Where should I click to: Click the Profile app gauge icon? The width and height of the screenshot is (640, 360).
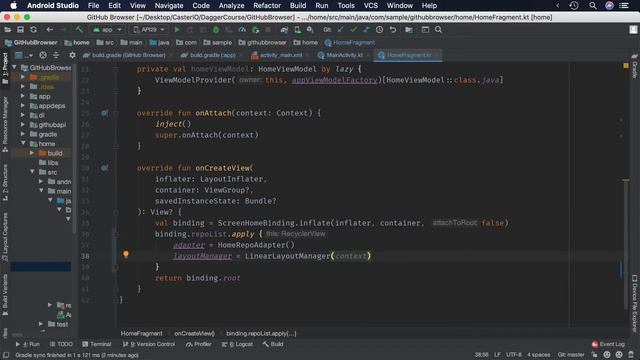[x=242, y=30]
